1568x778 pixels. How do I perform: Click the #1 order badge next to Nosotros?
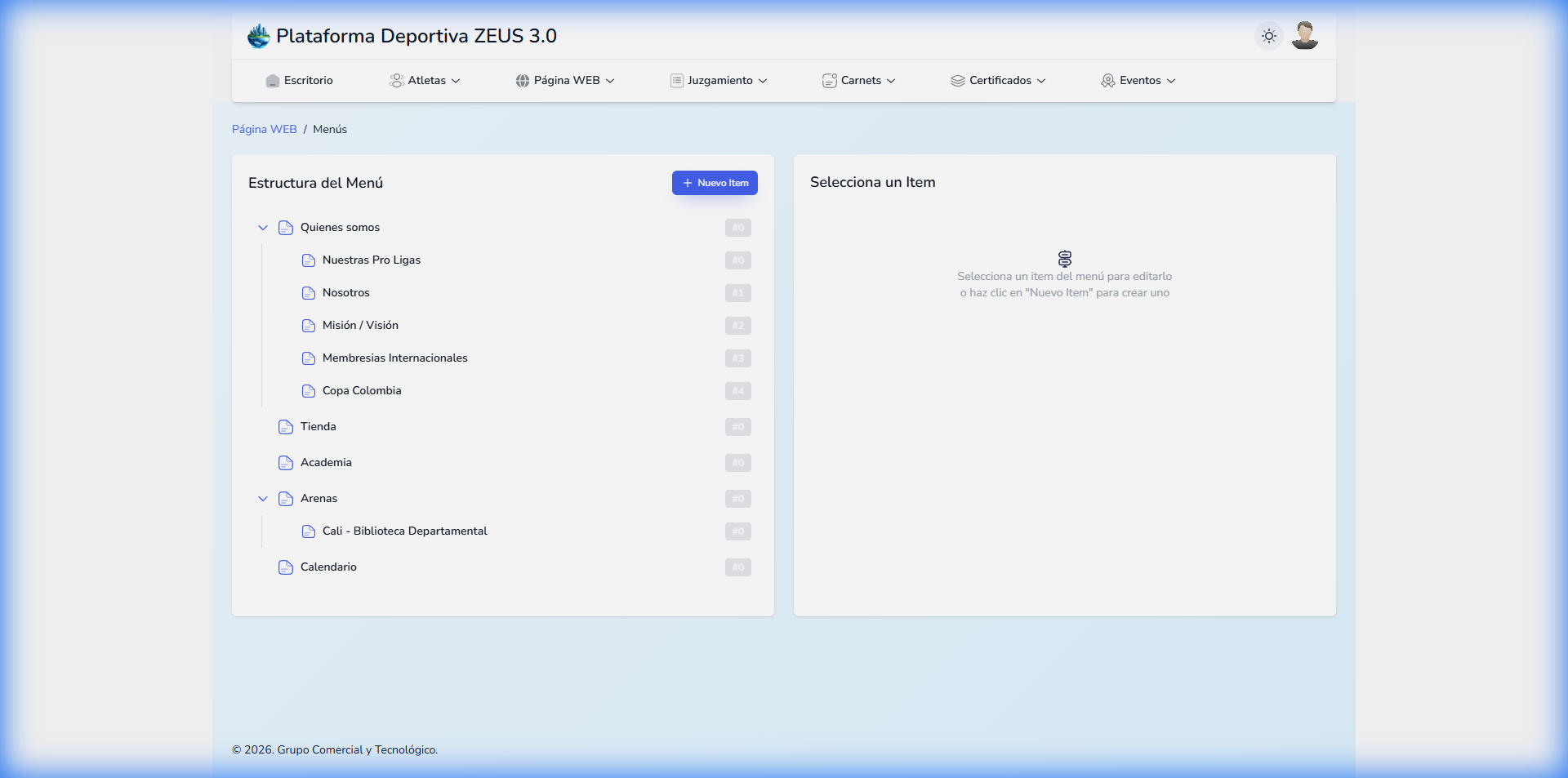click(737, 293)
